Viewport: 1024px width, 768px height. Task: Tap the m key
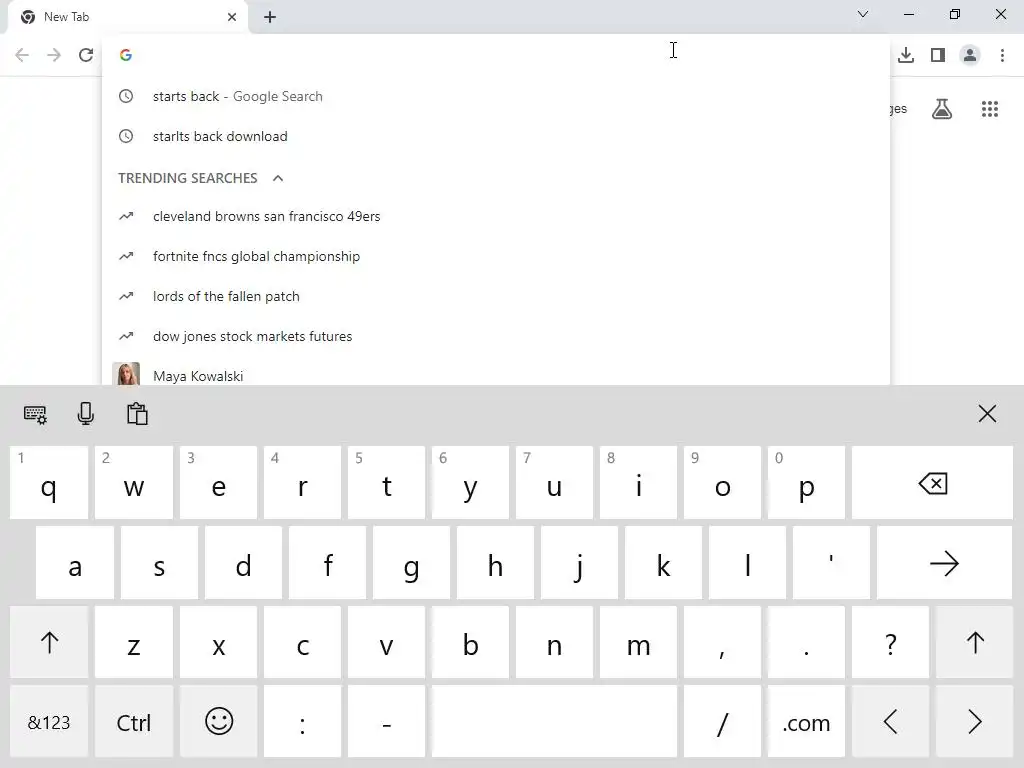(639, 643)
